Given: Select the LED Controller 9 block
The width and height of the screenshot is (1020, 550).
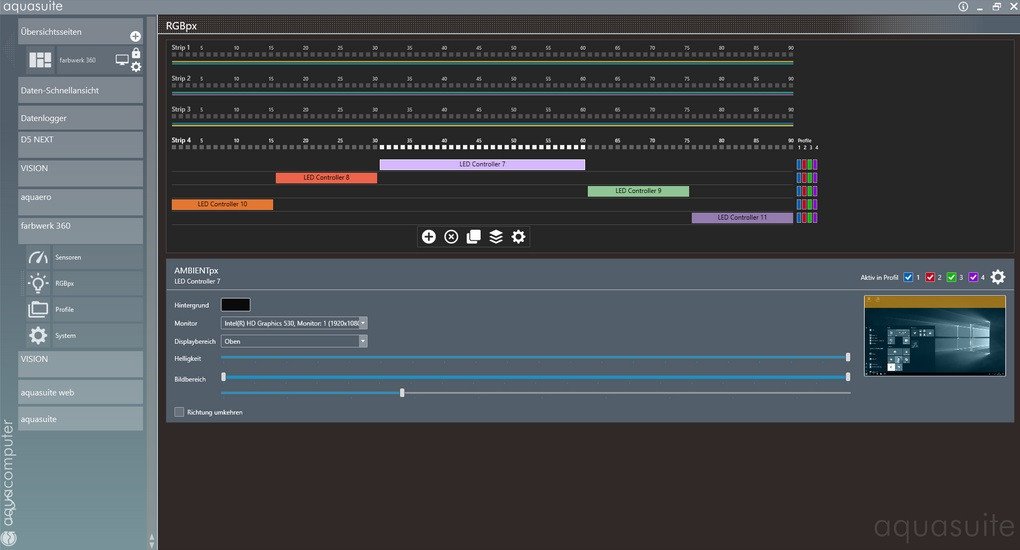Looking at the screenshot, I should coord(638,191).
